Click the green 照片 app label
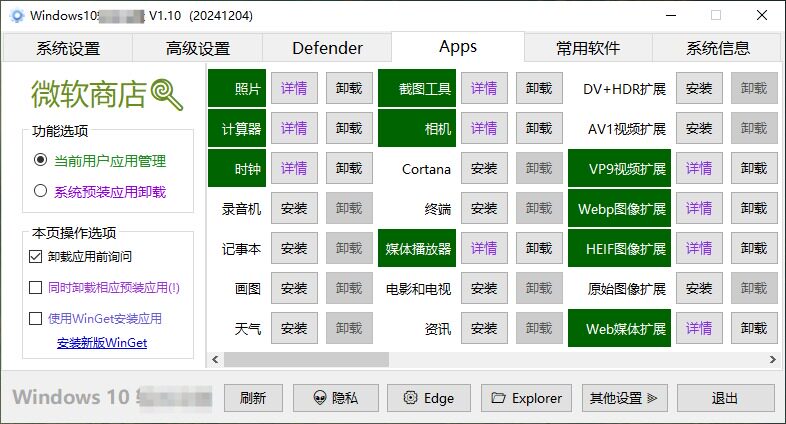The width and height of the screenshot is (786, 424). point(237,88)
